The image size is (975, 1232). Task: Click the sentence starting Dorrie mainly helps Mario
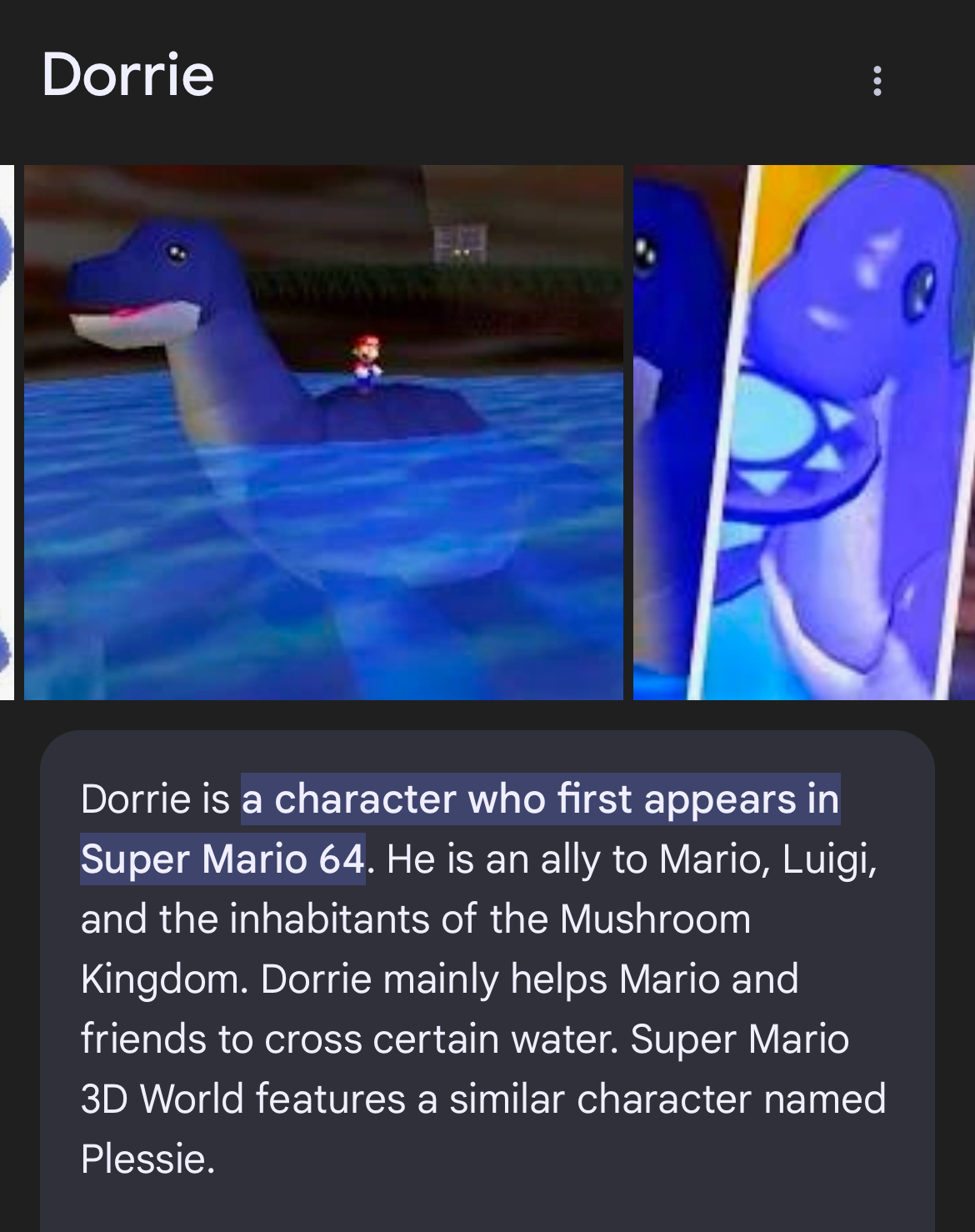465,1009
